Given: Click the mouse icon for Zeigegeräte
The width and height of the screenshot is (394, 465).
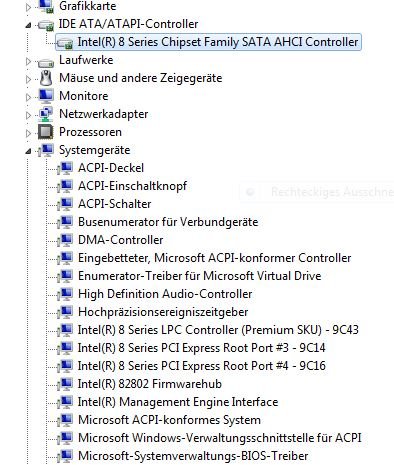Looking at the screenshot, I should point(46,78).
